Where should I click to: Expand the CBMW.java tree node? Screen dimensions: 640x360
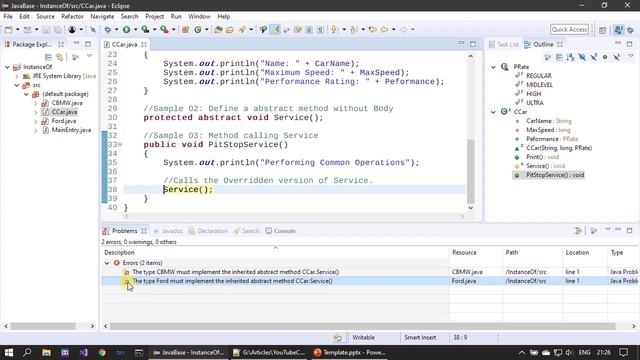tap(36, 103)
